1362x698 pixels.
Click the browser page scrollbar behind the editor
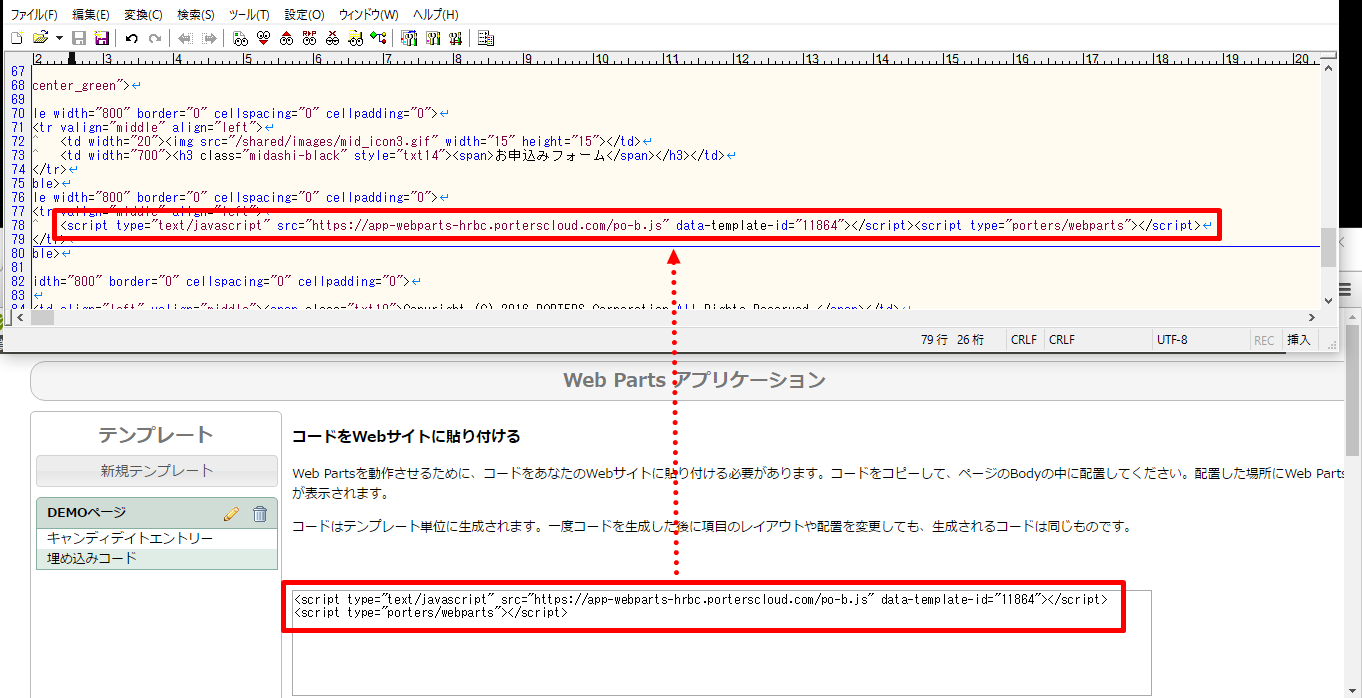[x=1352, y=390]
